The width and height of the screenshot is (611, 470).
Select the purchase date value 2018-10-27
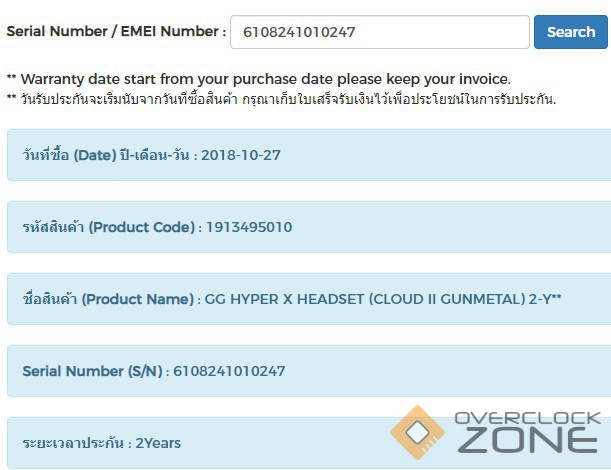tap(240, 155)
